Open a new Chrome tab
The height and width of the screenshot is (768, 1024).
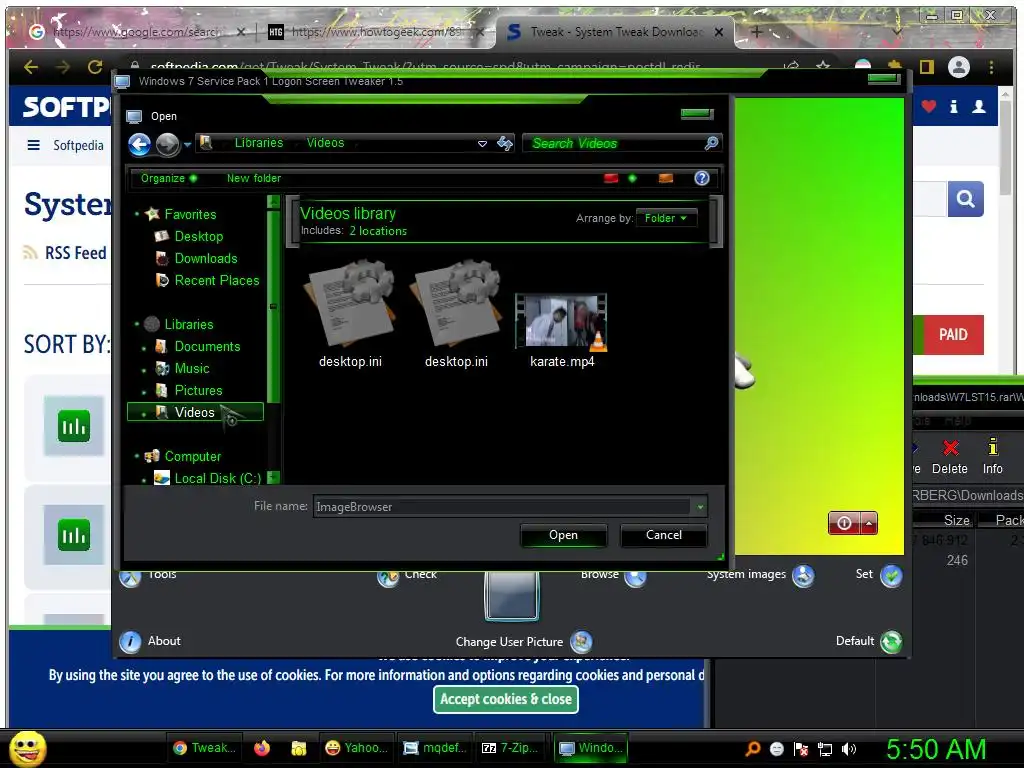click(x=756, y=31)
